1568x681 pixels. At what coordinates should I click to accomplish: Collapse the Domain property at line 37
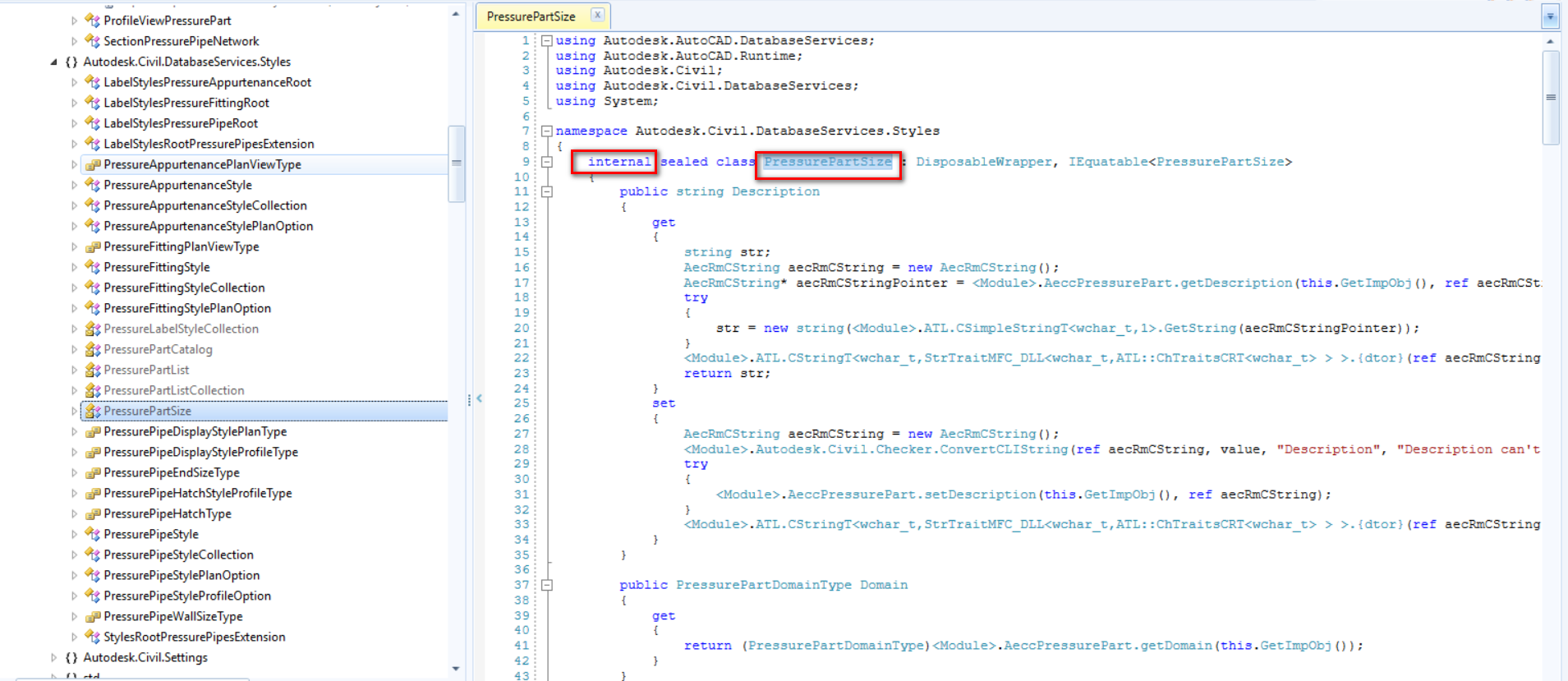click(546, 585)
